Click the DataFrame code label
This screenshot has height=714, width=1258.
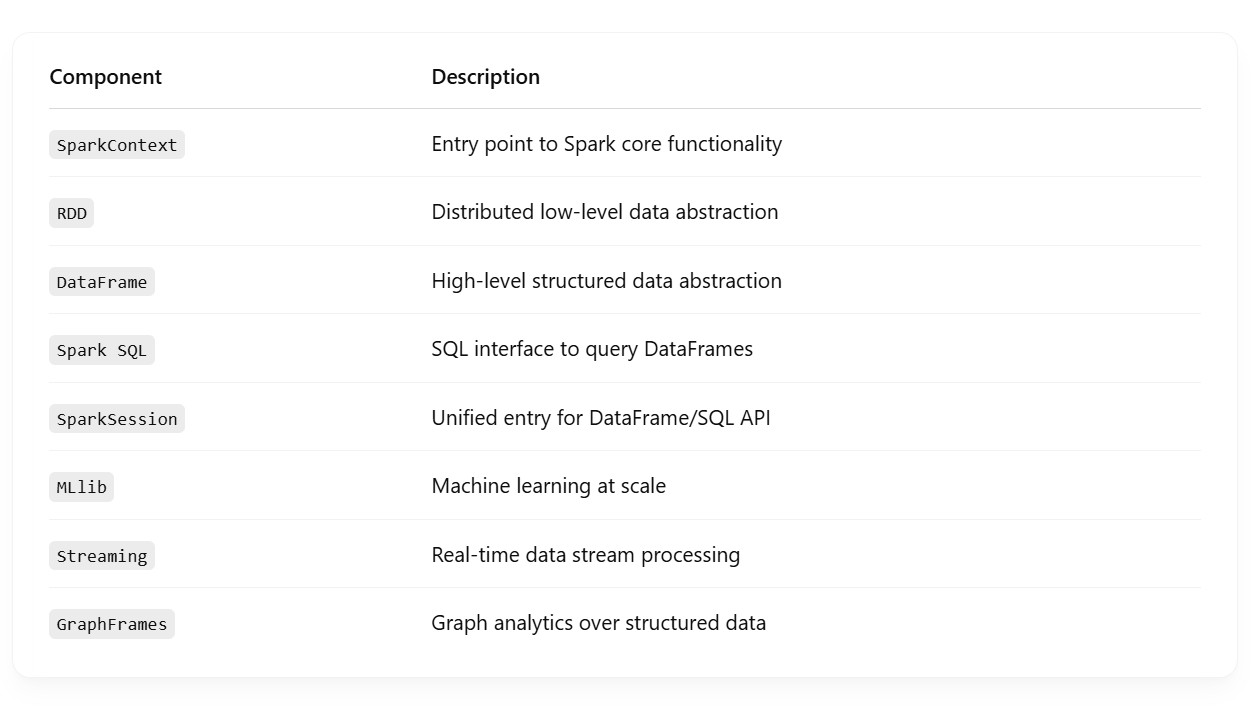[x=101, y=282]
